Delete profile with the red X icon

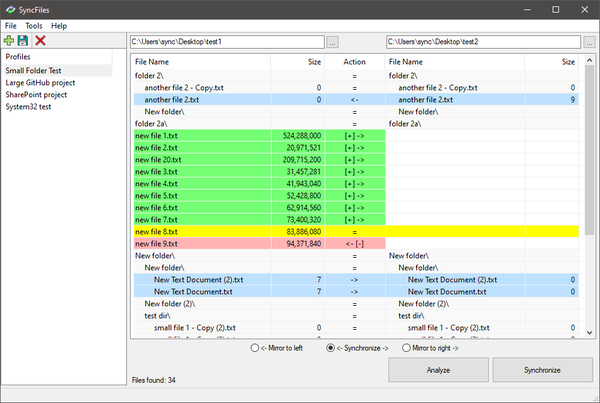(40, 41)
